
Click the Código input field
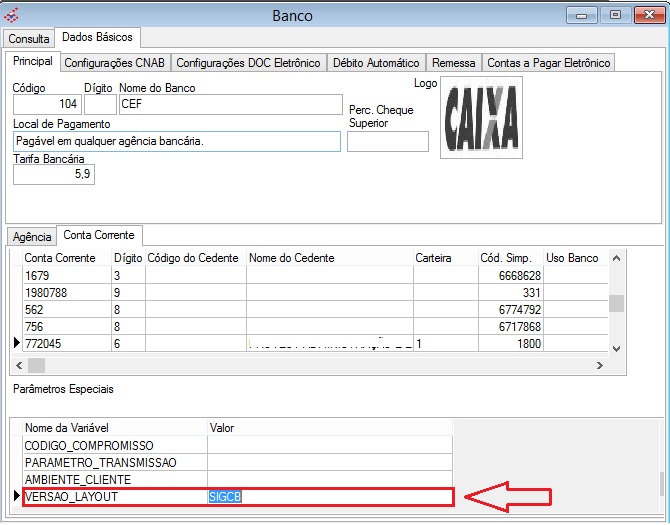click(46, 103)
